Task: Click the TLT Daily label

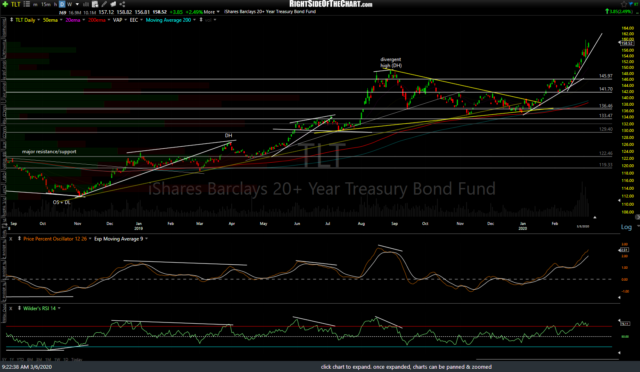Action: click(25, 20)
